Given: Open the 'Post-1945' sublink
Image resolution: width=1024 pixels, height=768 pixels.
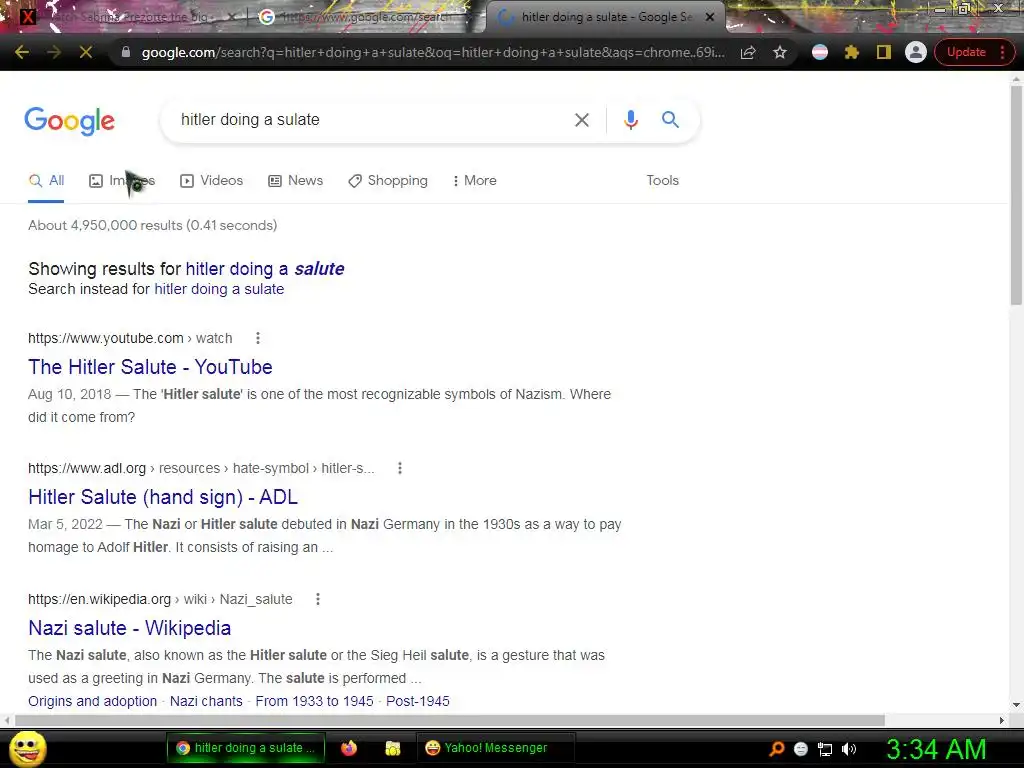Looking at the screenshot, I should [417, 701].
